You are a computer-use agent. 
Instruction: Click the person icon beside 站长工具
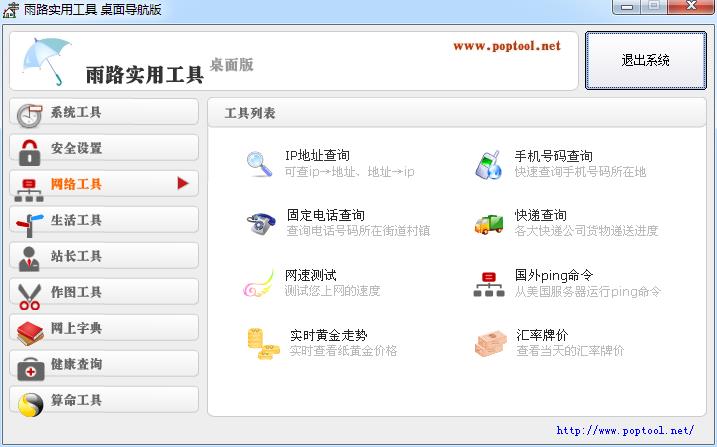(29, 259)
